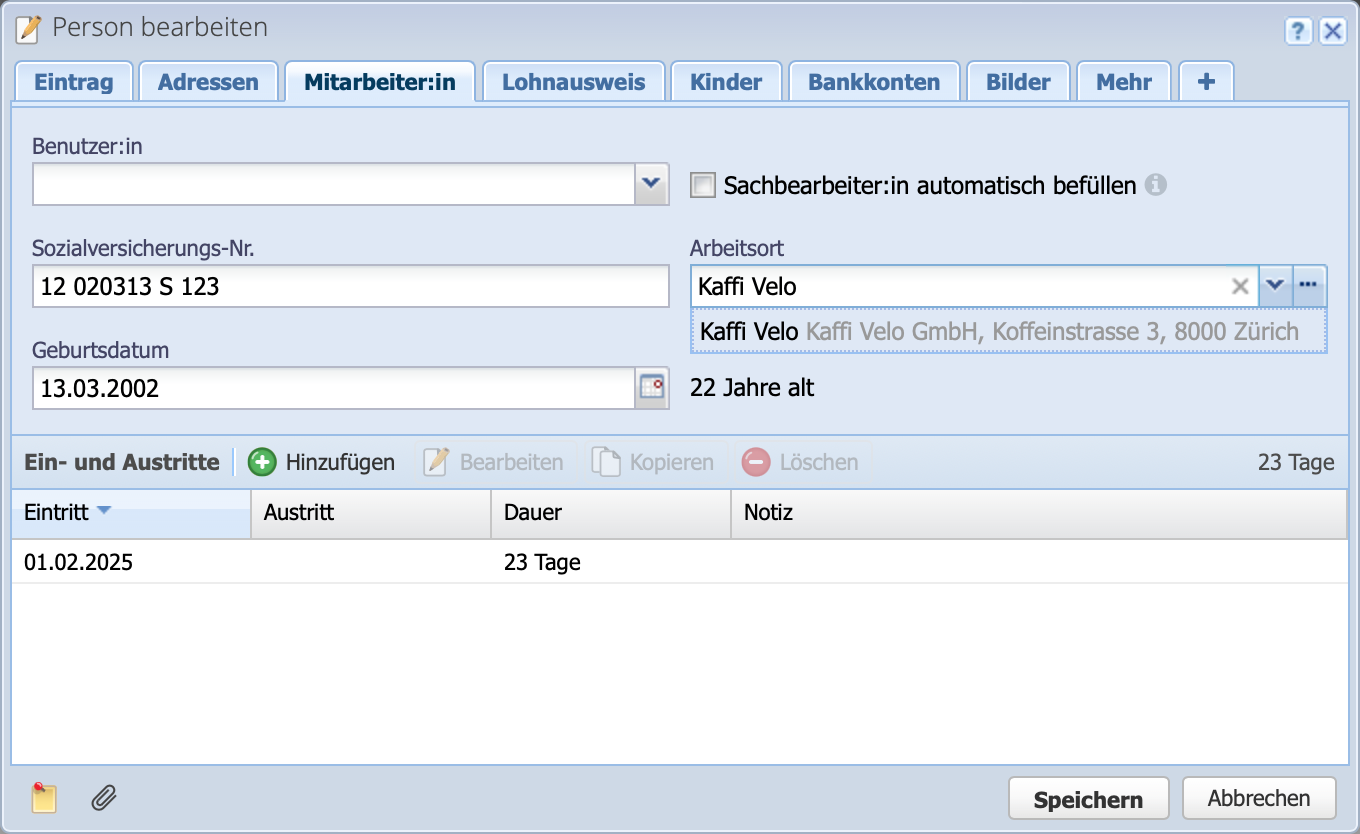The height and width of the screenshot is (834, 1360).
Task: Open the Benutzer:in dropdown list
Action: [x=652, y=184]
